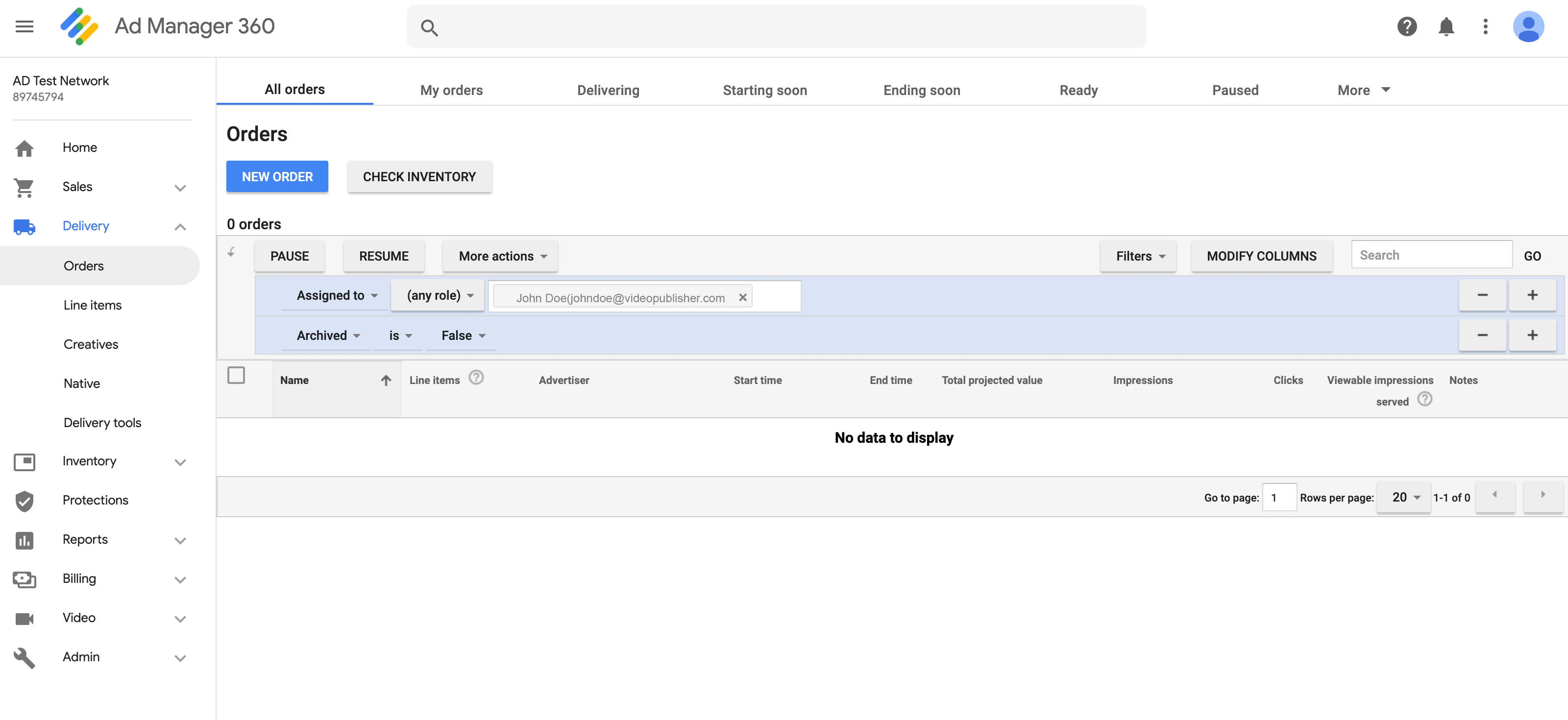Open the More actions dropdown

(500, 256)
